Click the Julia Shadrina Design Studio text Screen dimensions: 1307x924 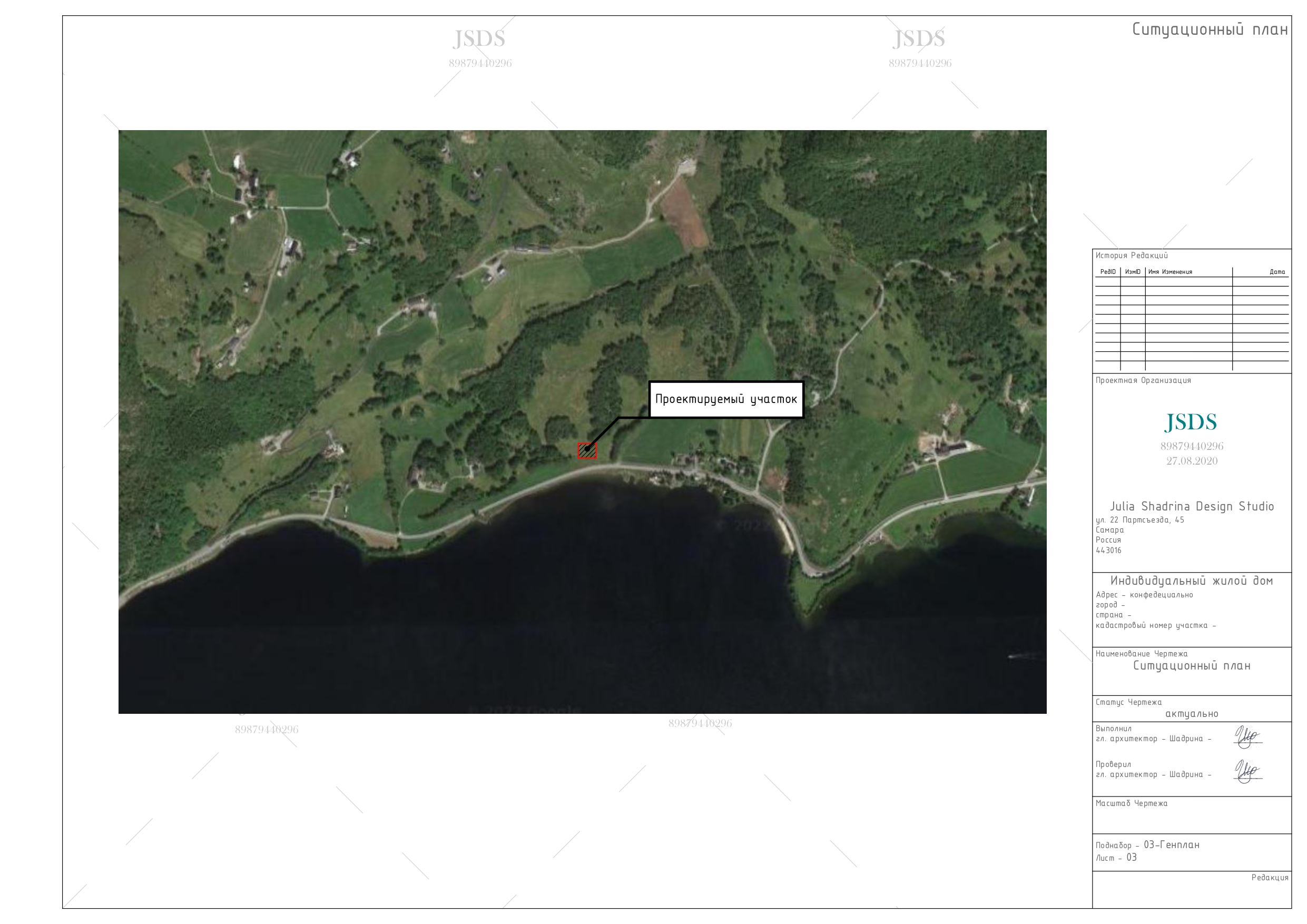[x=1192, y=506]
